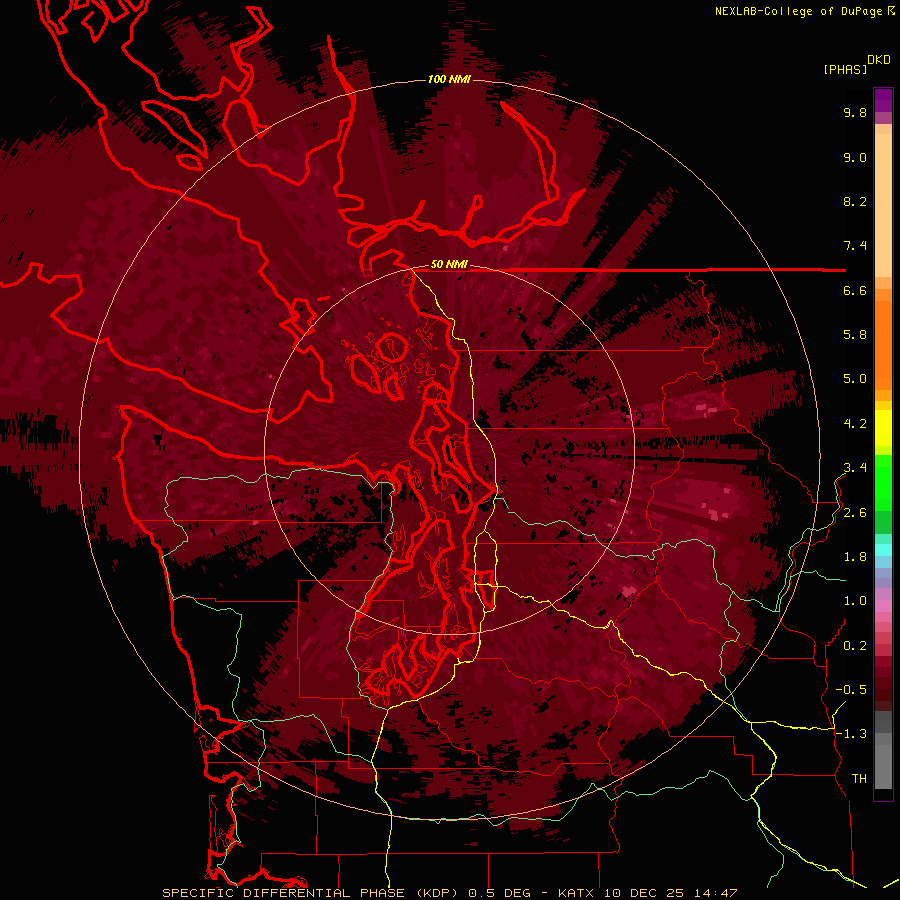
Task: Click the 7.4 scale label
Action: point(855,246)
